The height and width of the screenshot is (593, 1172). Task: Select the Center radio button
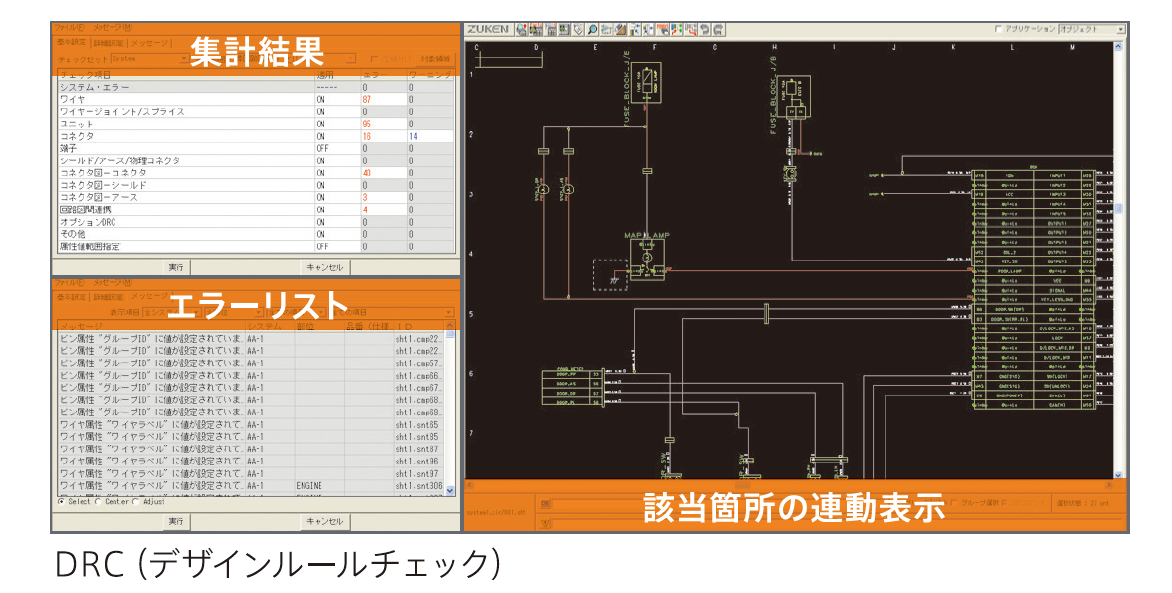click(x=99, y=502)
